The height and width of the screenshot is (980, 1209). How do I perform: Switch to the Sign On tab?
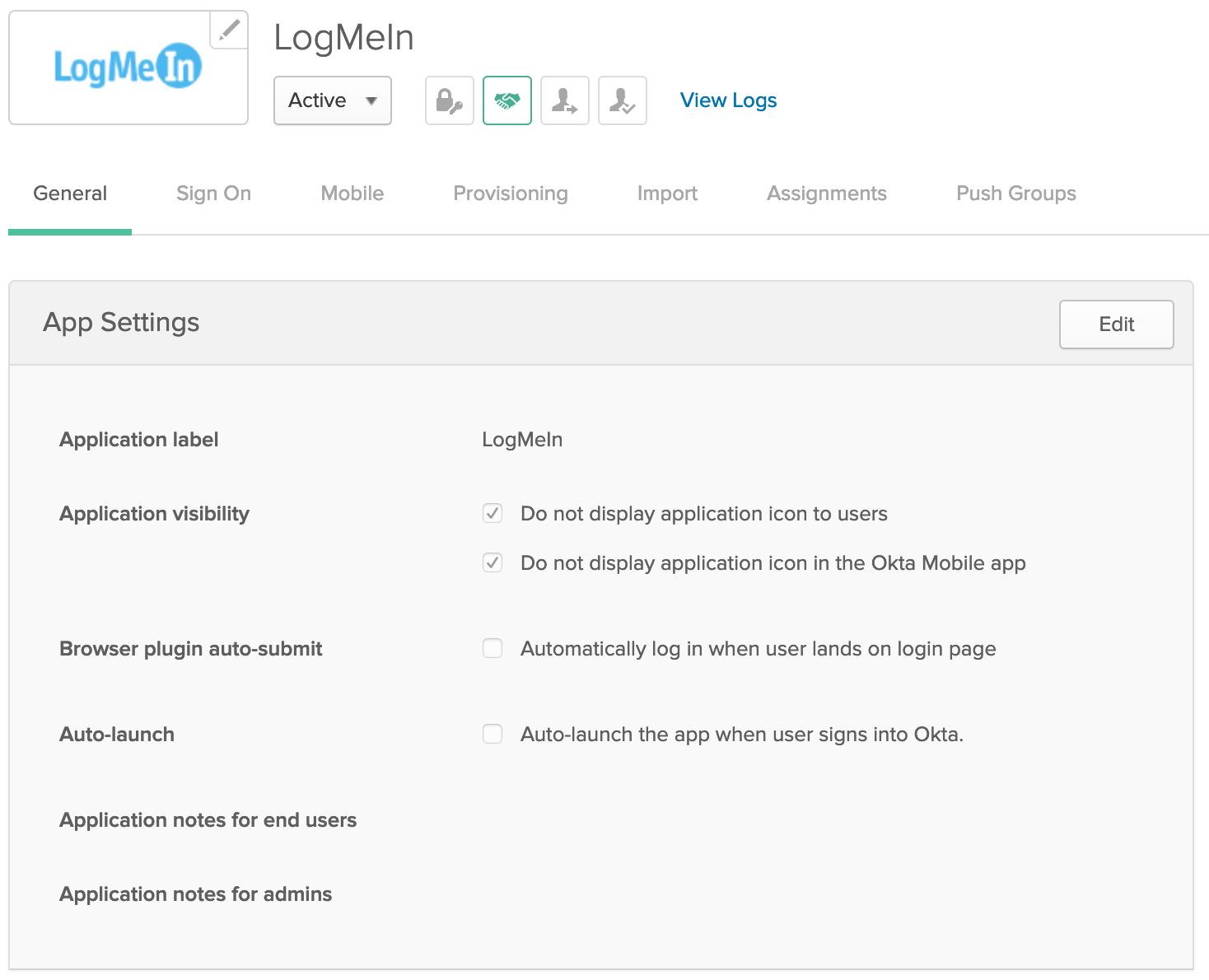point(213,194)
